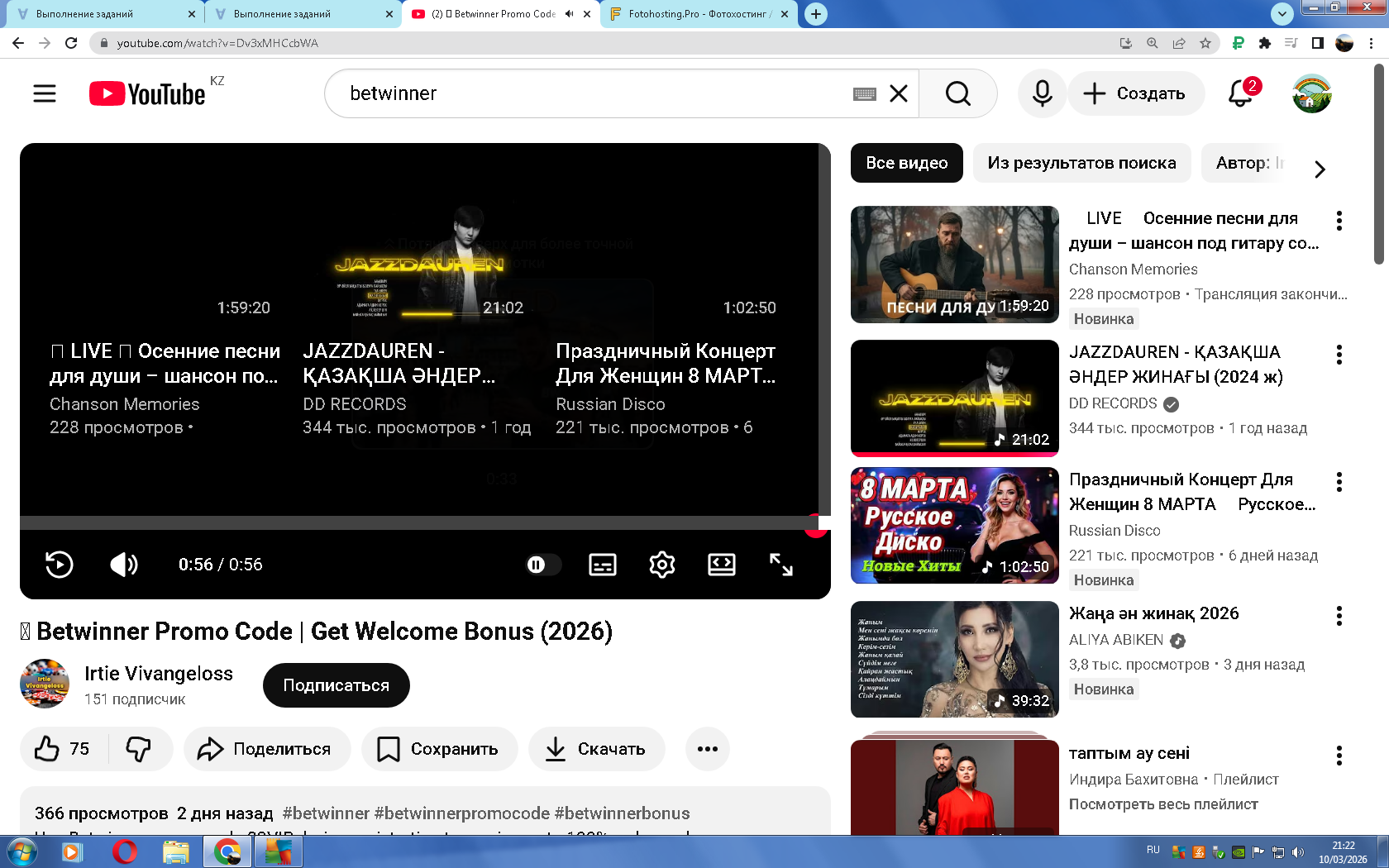Screen dimensions: 1389x868
Task: Open player settings gear
Action: pos(661,565)
